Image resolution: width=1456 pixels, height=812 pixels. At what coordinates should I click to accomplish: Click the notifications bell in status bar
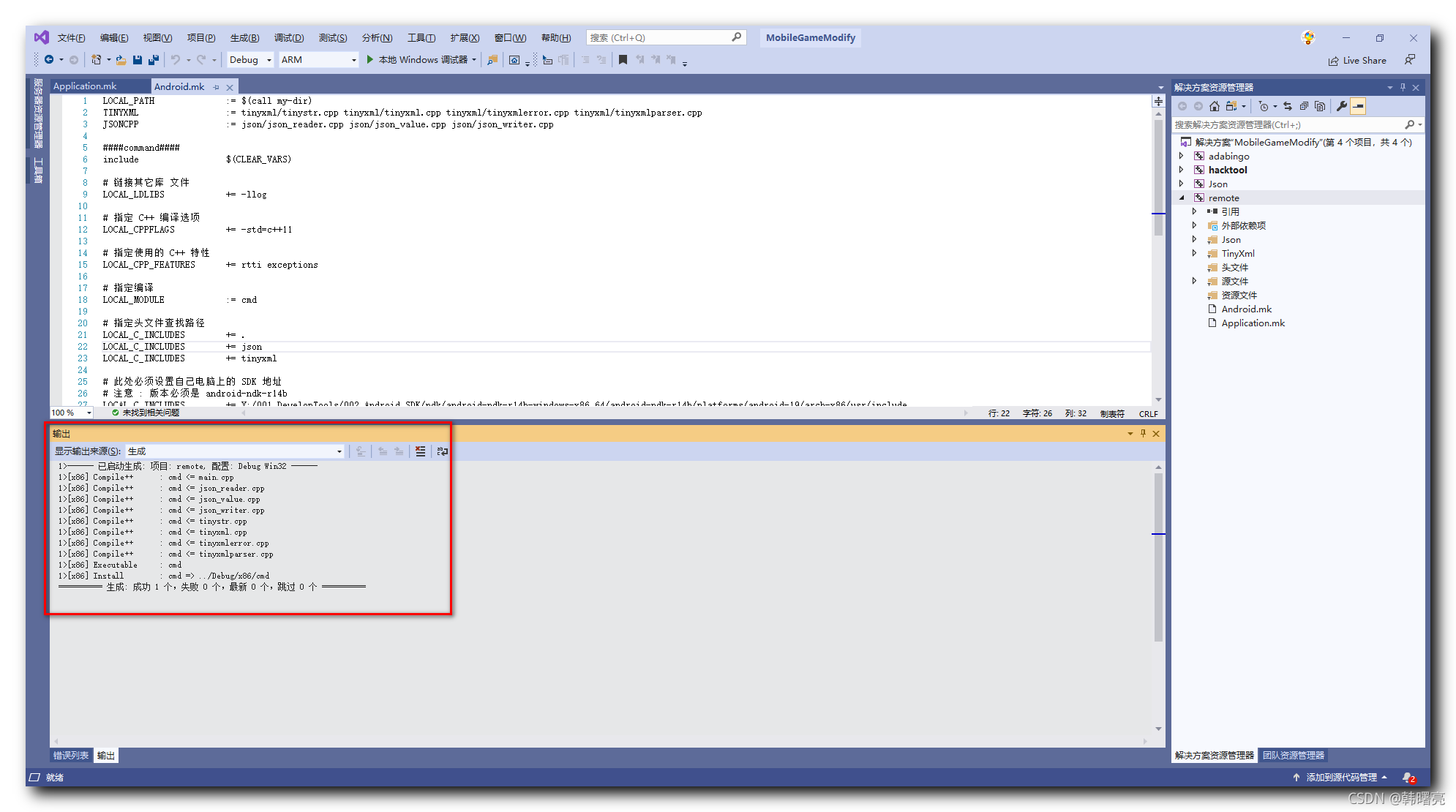(x=1408, y=778)
